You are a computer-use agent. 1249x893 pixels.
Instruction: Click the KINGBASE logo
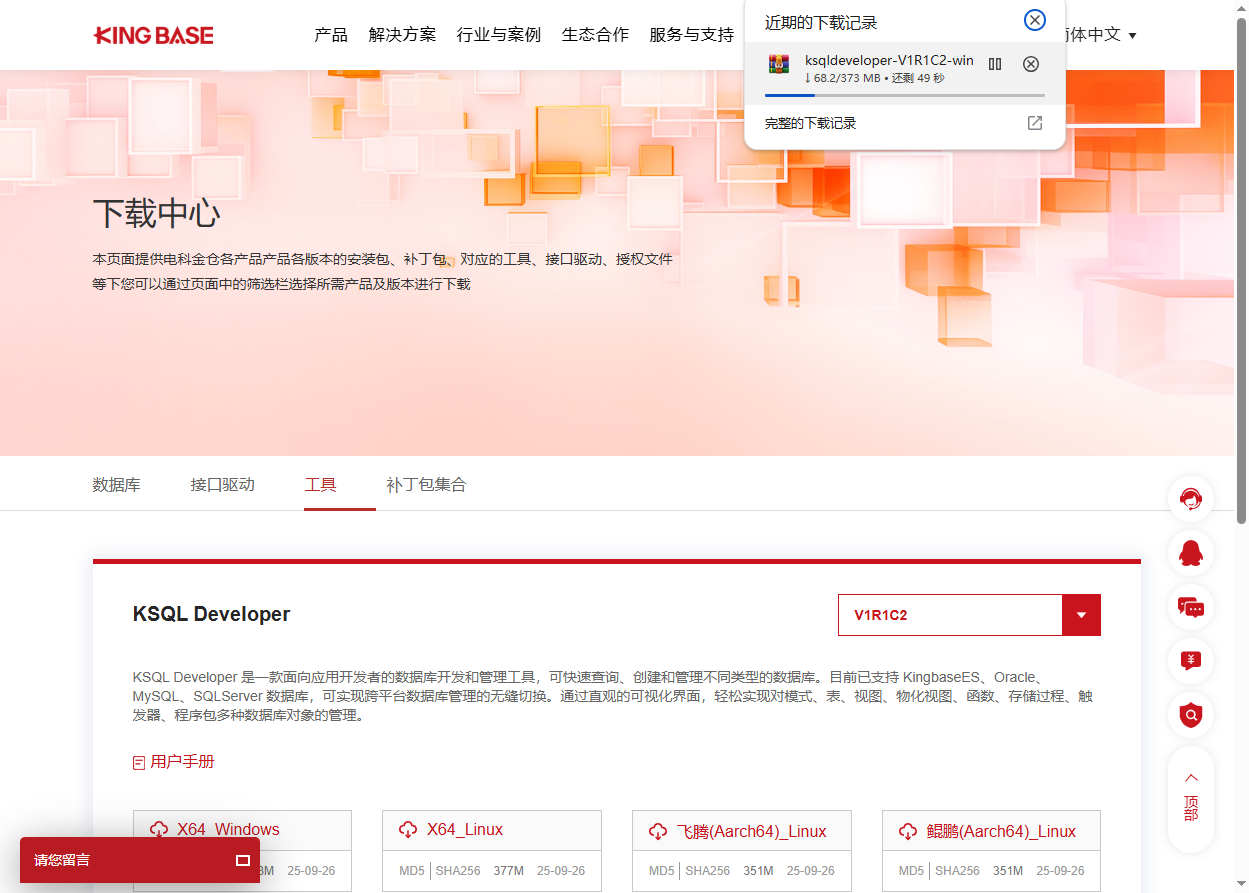coord(153,36)
